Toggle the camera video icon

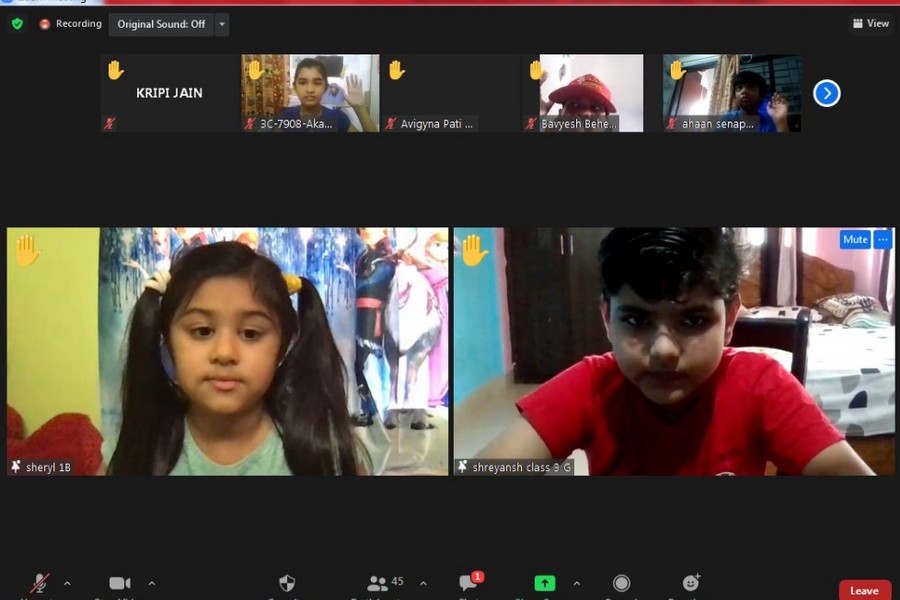point(120,583)
